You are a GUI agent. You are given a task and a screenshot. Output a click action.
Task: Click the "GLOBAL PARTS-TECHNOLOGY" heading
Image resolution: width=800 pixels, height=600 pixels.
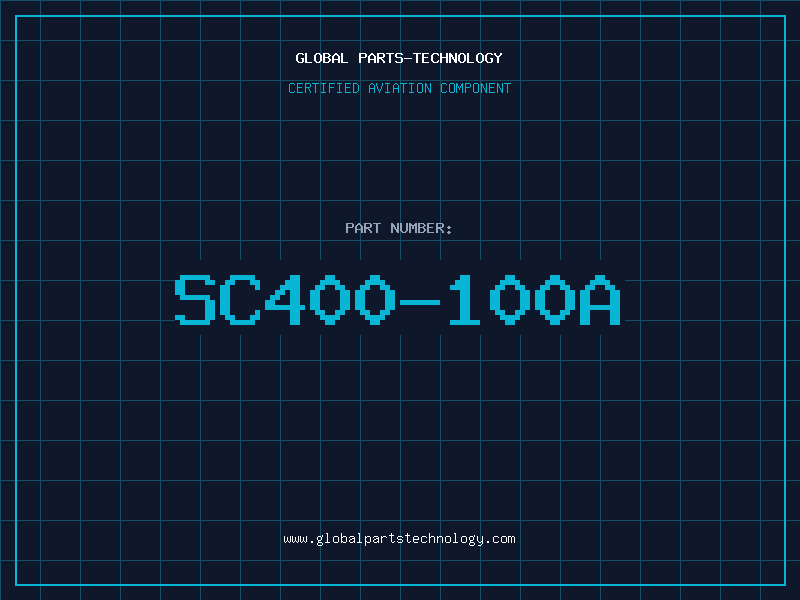coord(399,58)
